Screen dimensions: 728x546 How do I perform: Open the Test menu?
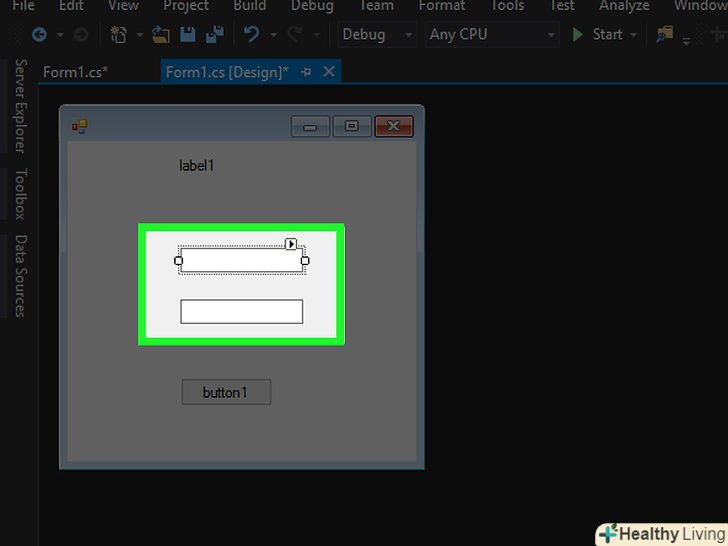[562, 5]
